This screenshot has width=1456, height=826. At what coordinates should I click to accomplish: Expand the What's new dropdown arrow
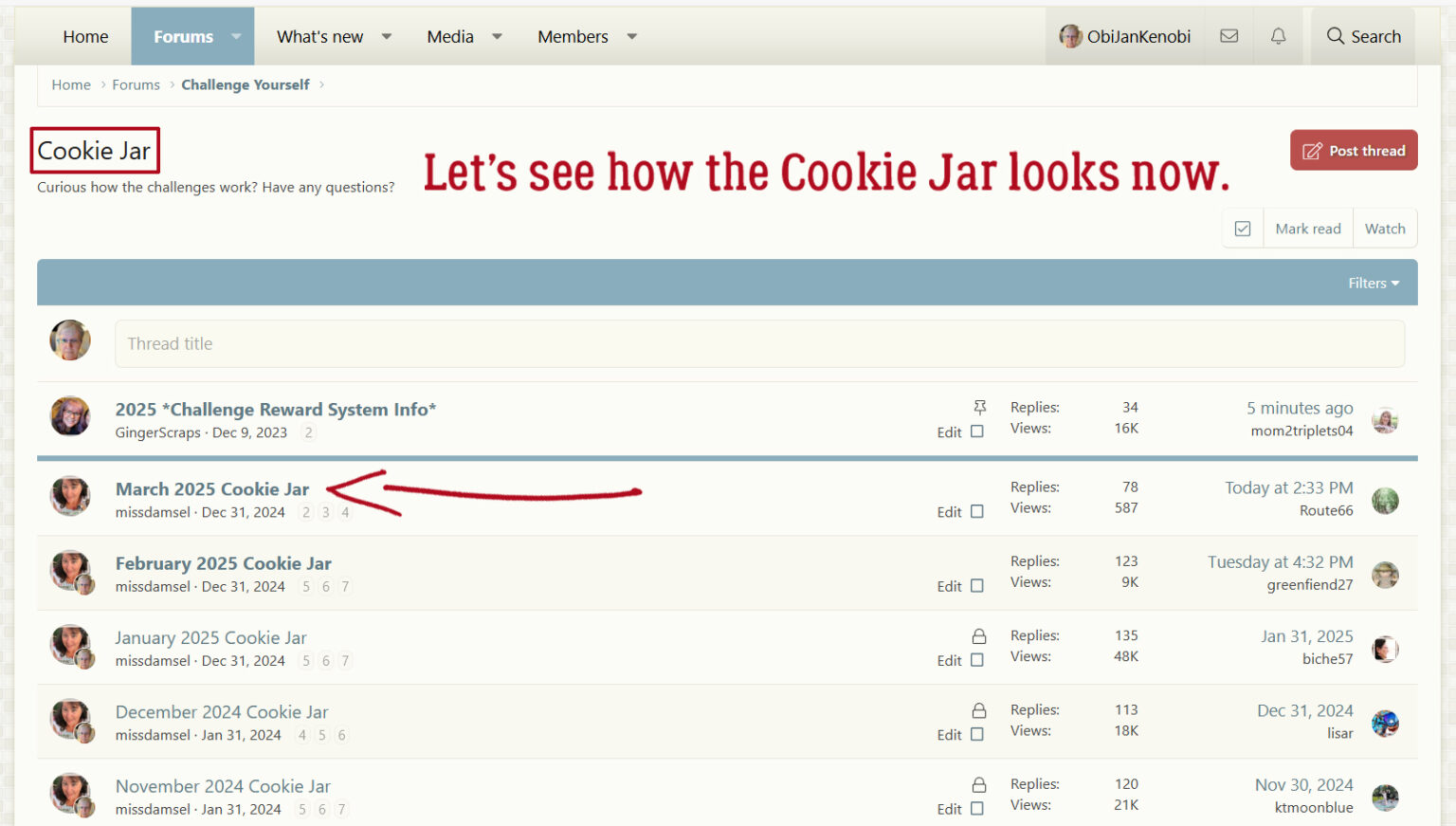click(387, 36)
